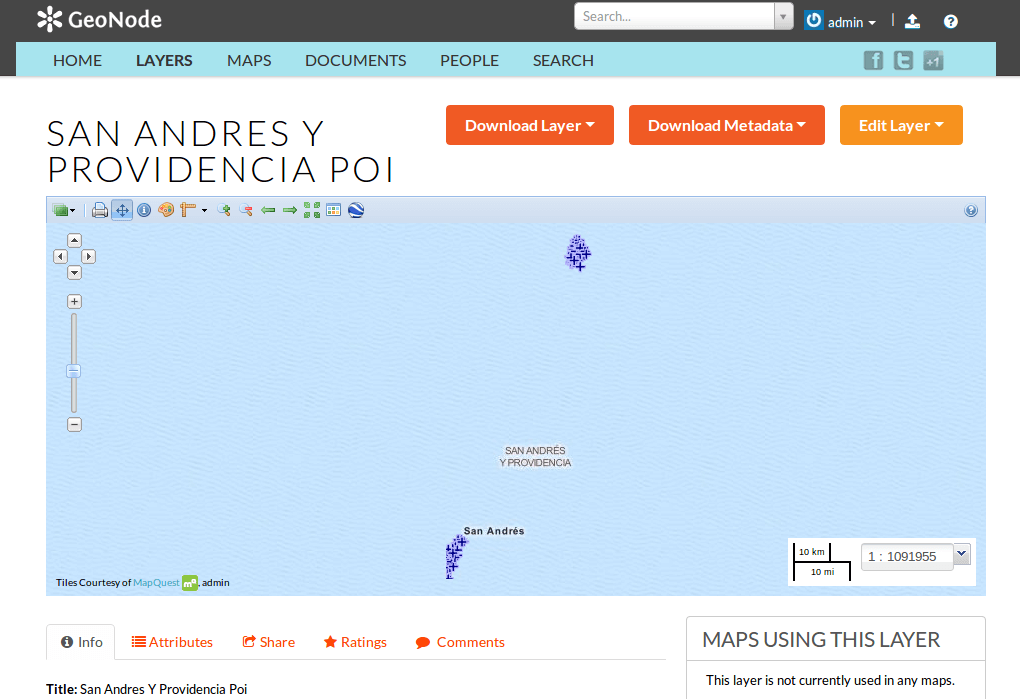The image size is (1020, 699).
Task: Follow the MapQuest link
Action: coord(156,583)
